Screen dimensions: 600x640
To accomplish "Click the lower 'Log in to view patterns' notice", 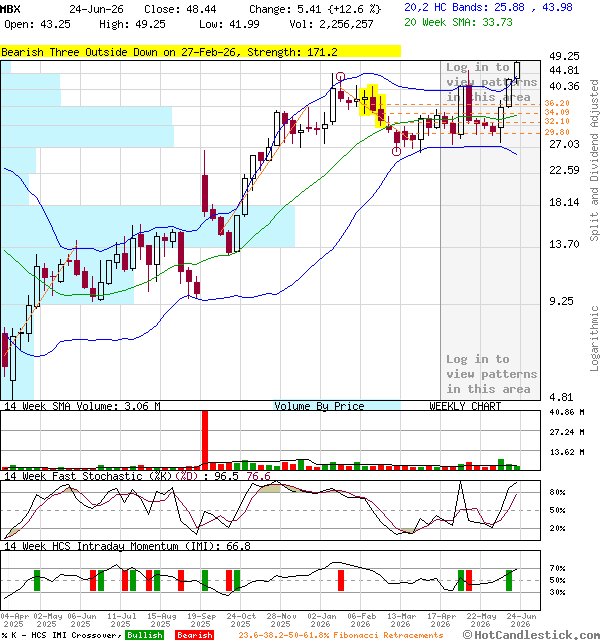I will click(491, 374).
